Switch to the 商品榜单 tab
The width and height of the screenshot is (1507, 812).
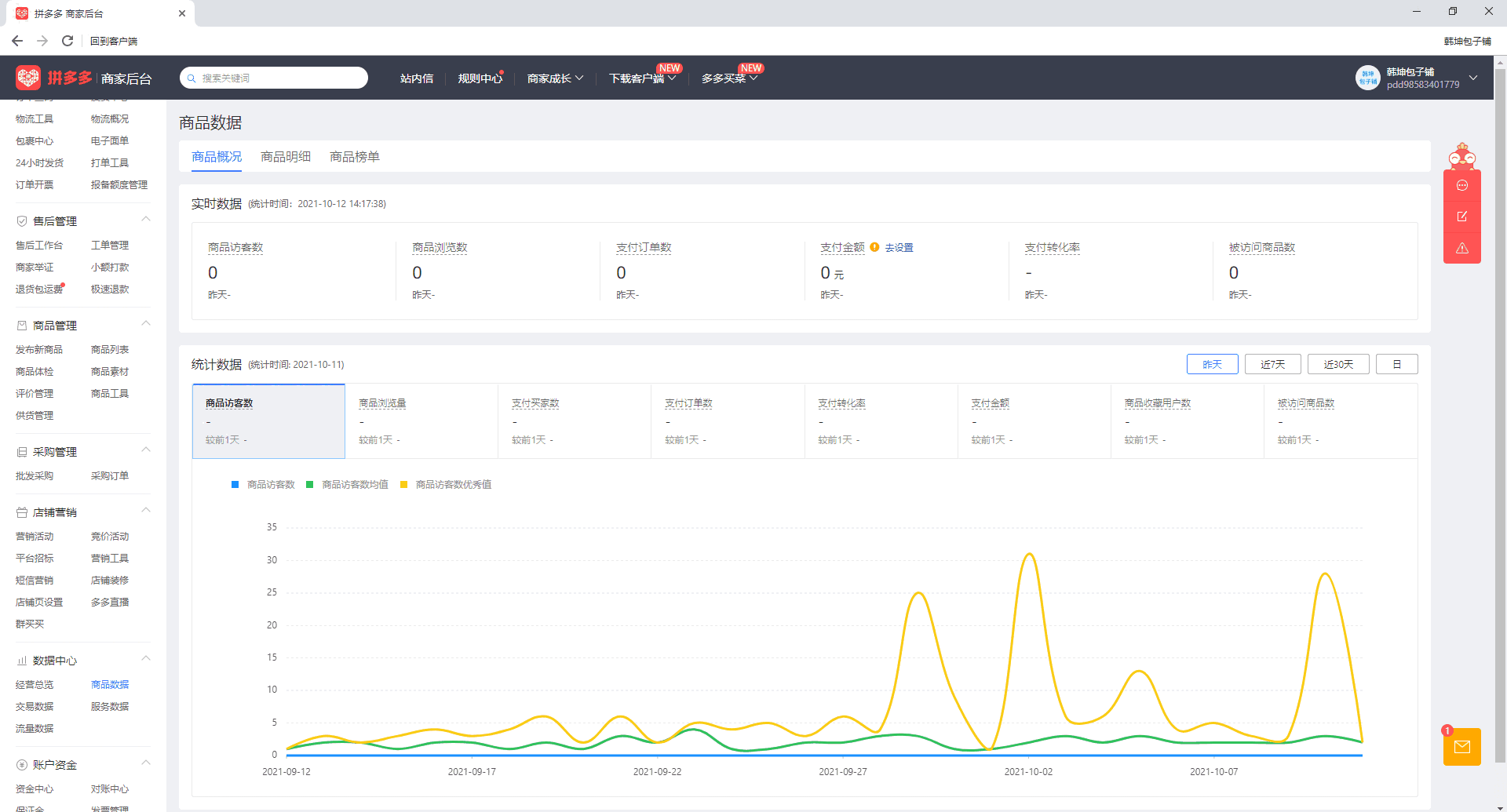[355, 157]
